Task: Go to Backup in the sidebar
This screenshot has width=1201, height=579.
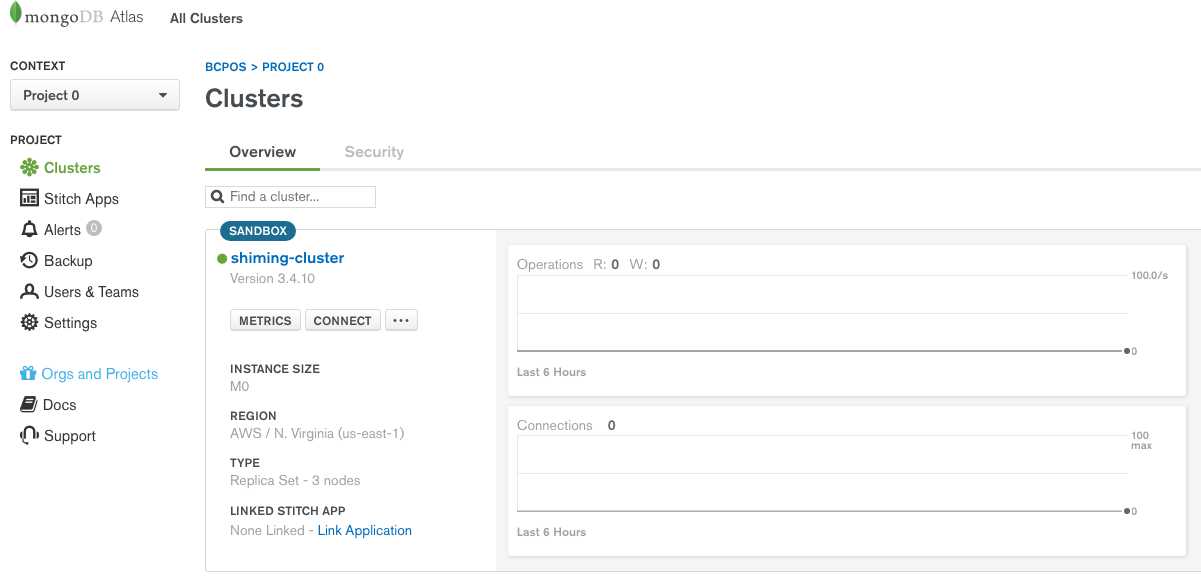Action: [68, 261]
